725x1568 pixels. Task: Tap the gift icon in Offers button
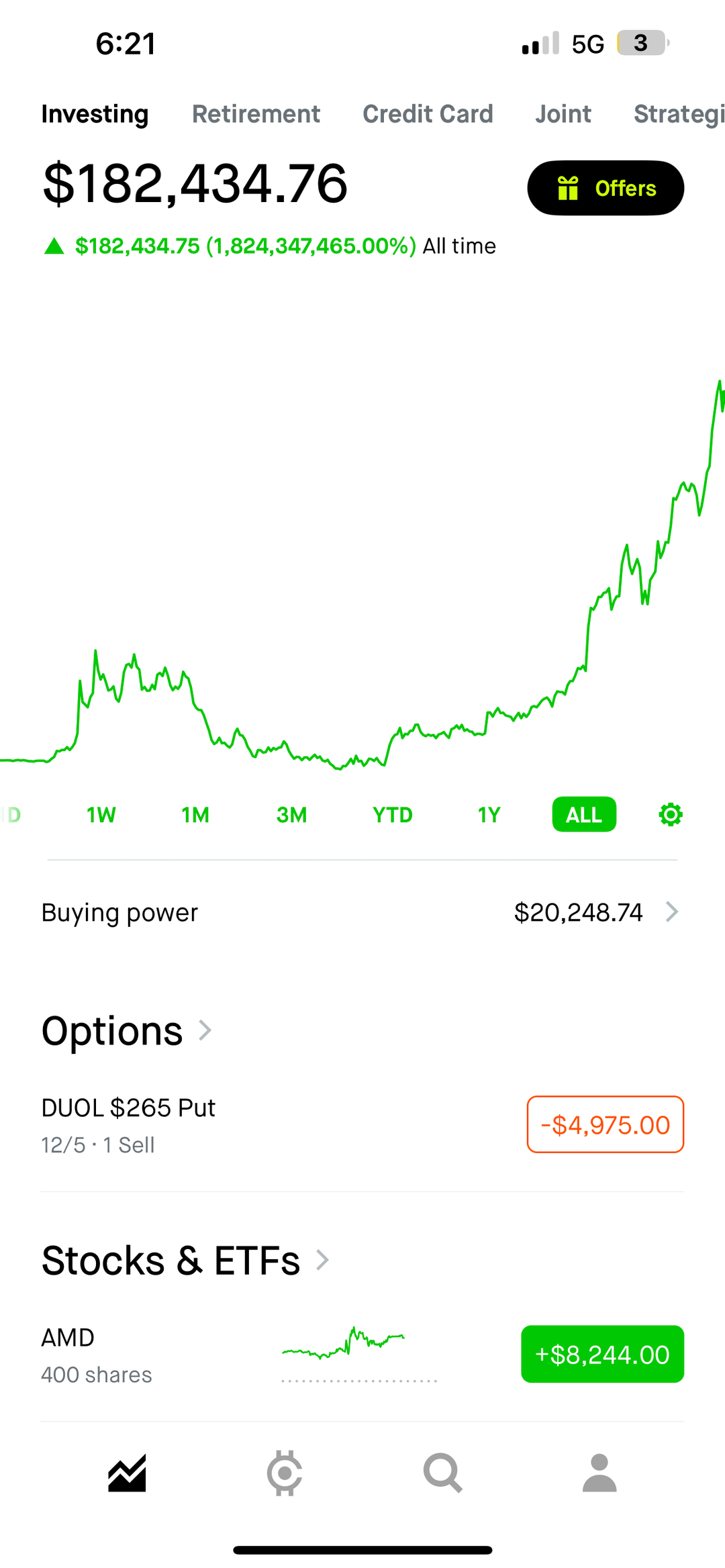click(x=568, y=189)
